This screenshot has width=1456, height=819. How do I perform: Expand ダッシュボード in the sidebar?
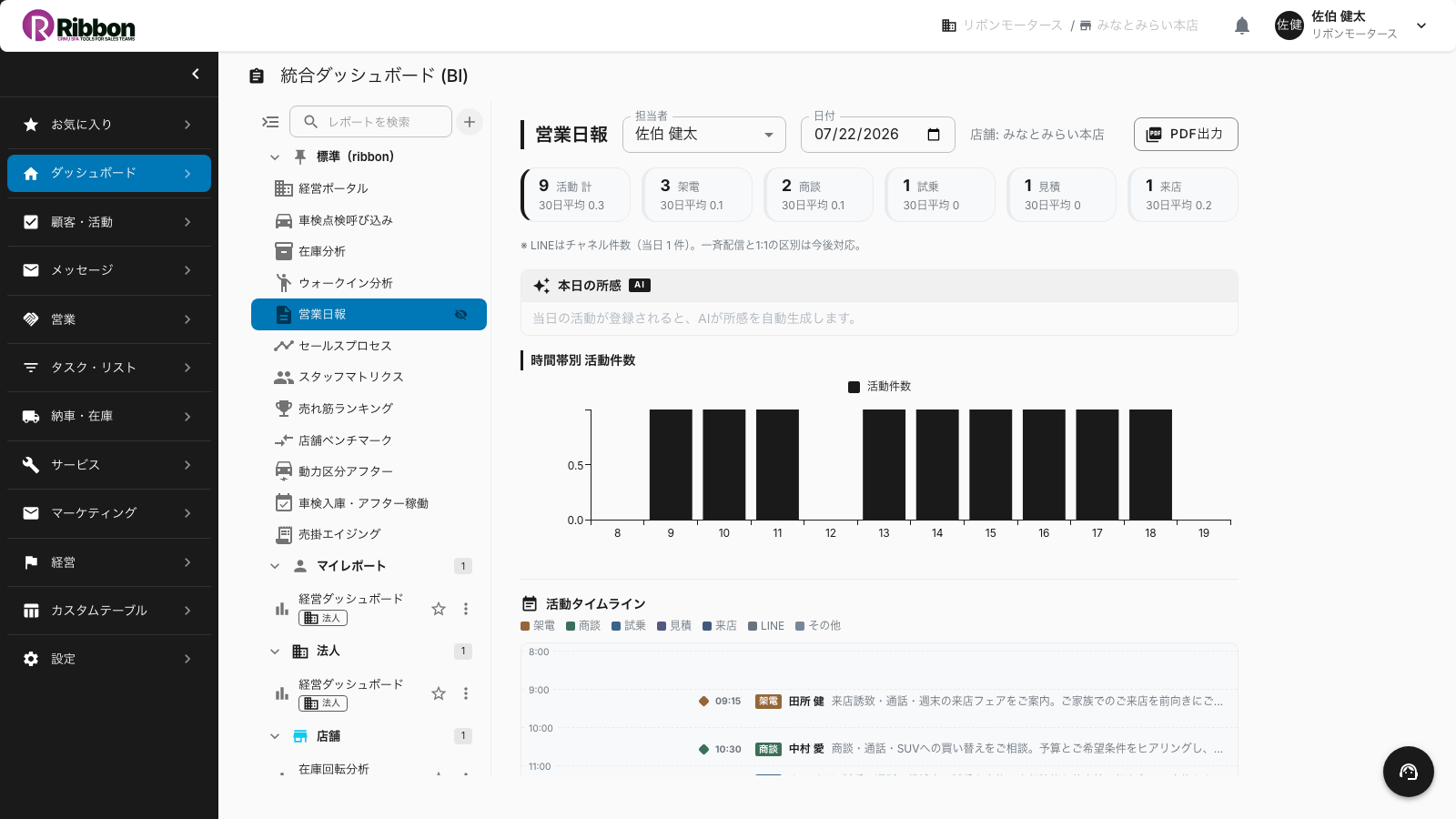109,173
